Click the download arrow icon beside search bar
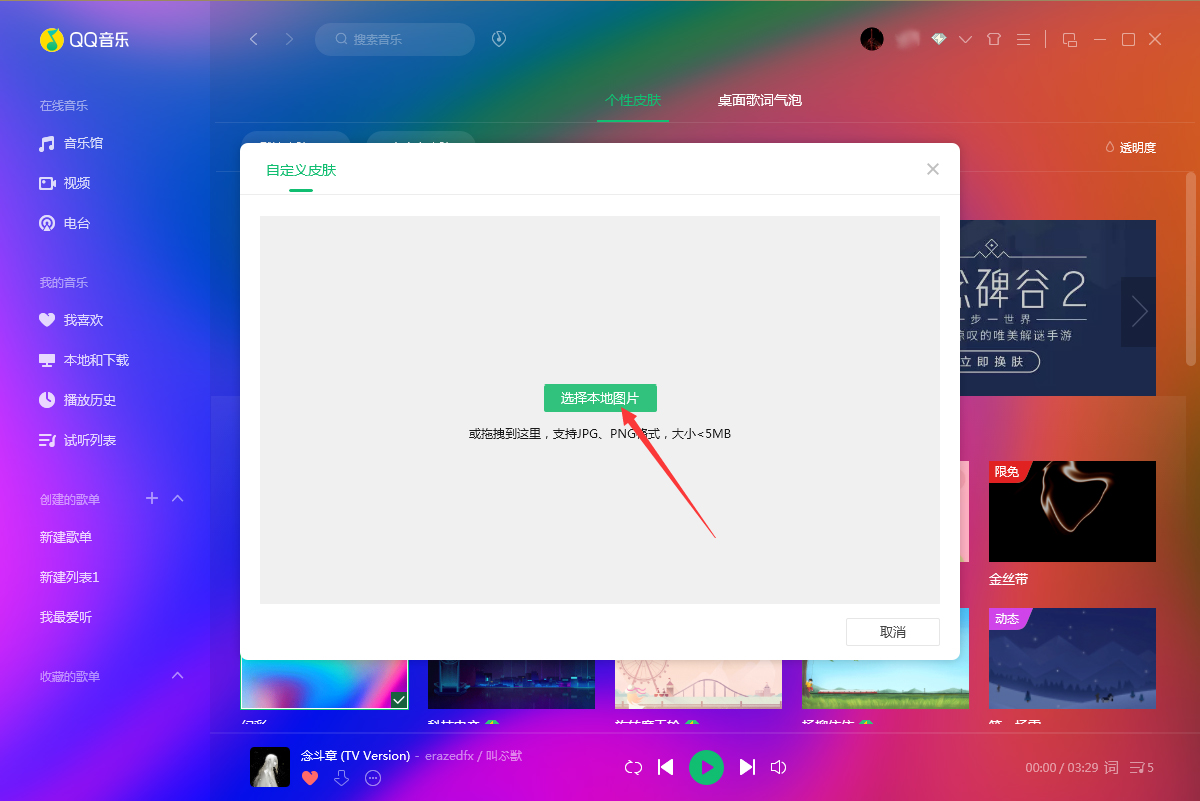The height and width of the screenshot is (801, 1200). click(x=498, y=39)
